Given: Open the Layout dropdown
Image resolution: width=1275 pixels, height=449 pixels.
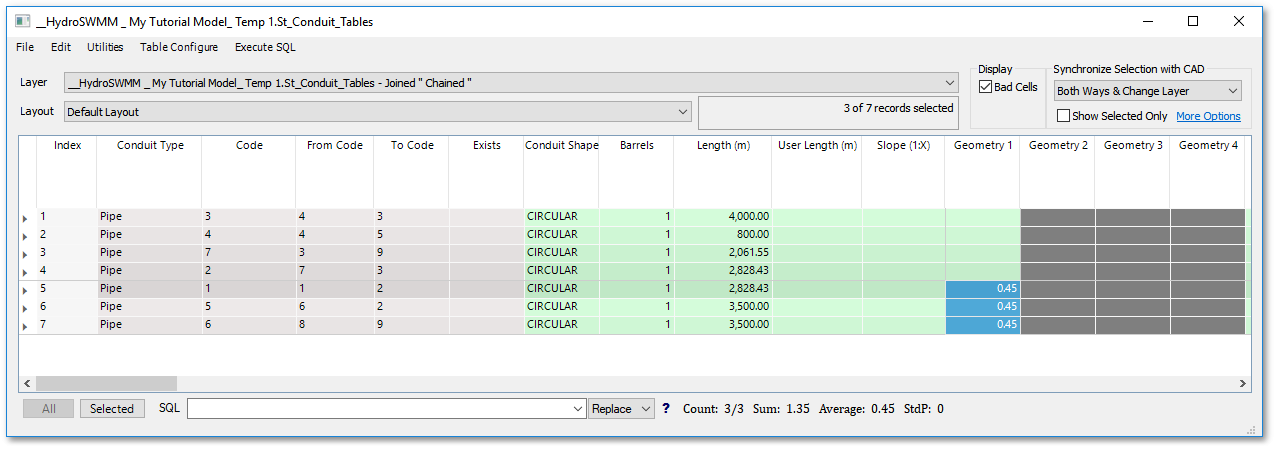Looking at the screenshot, I should click(683, 112).
